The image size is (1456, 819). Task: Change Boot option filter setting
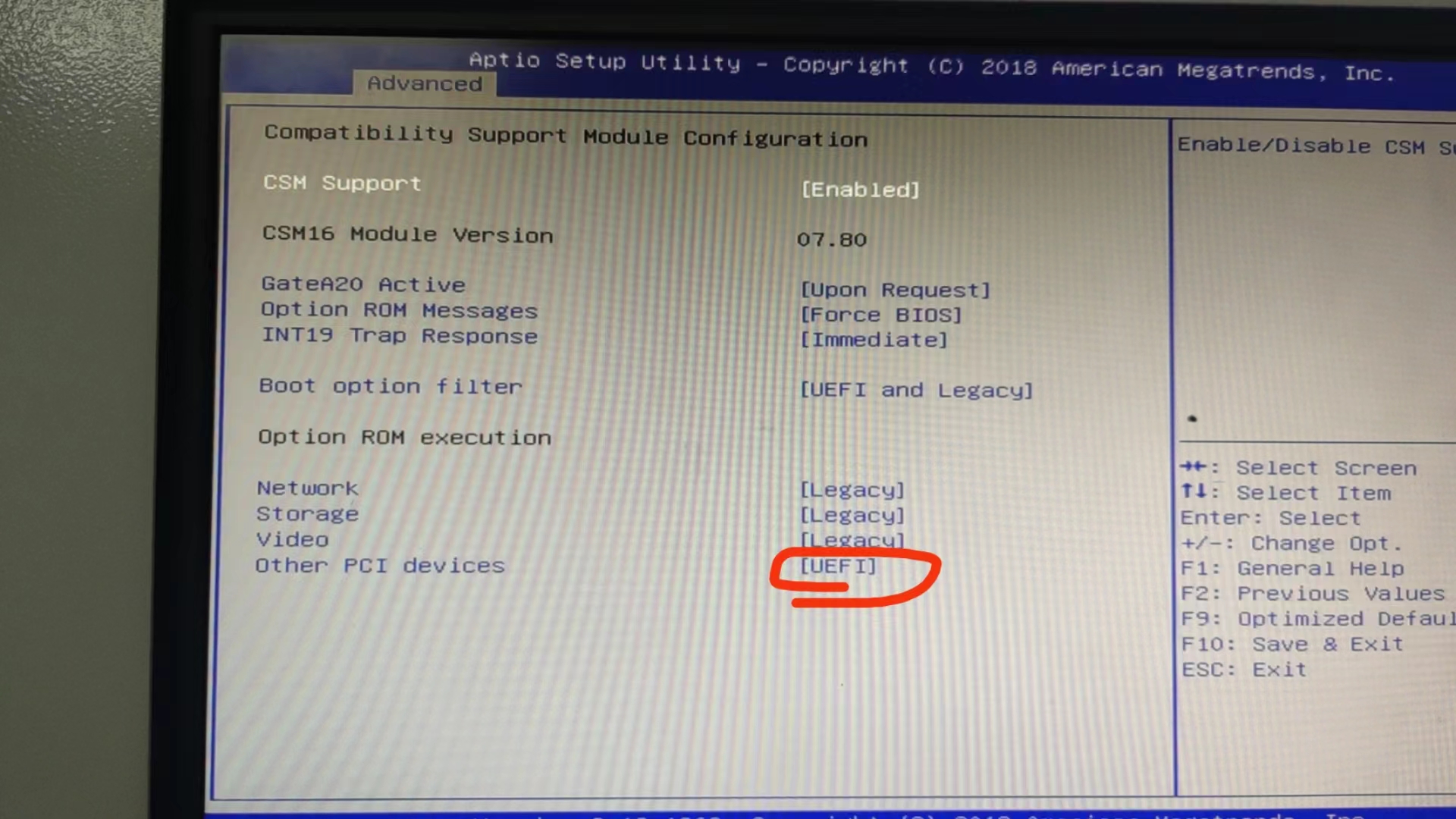pos(915,388)
